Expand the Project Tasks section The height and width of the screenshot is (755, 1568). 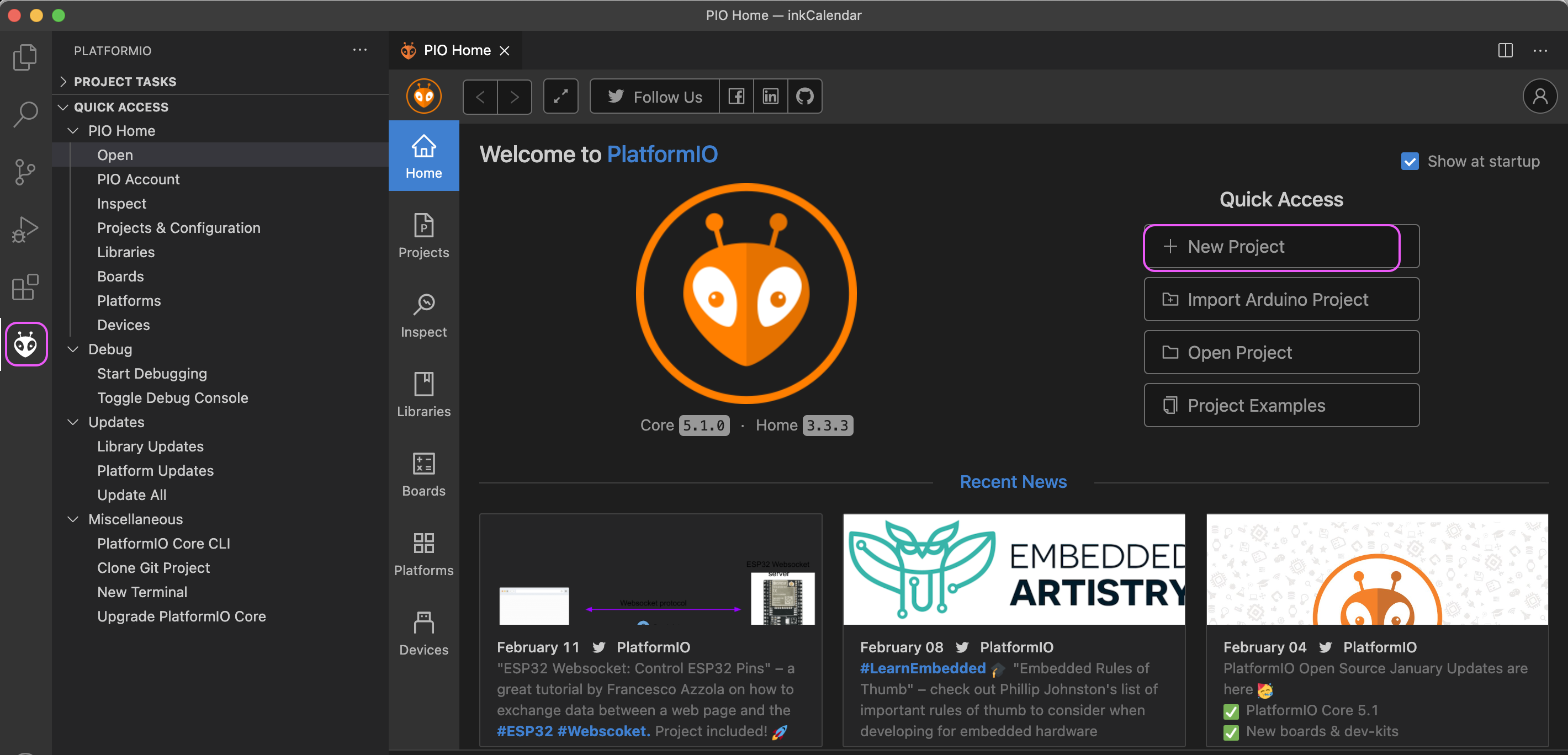tap(125, 82)
